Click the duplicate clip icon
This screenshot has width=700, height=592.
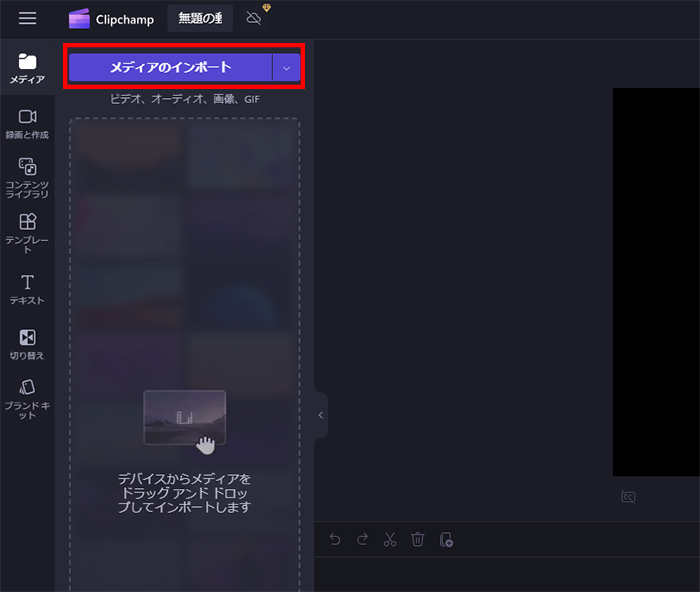point(446,539)
